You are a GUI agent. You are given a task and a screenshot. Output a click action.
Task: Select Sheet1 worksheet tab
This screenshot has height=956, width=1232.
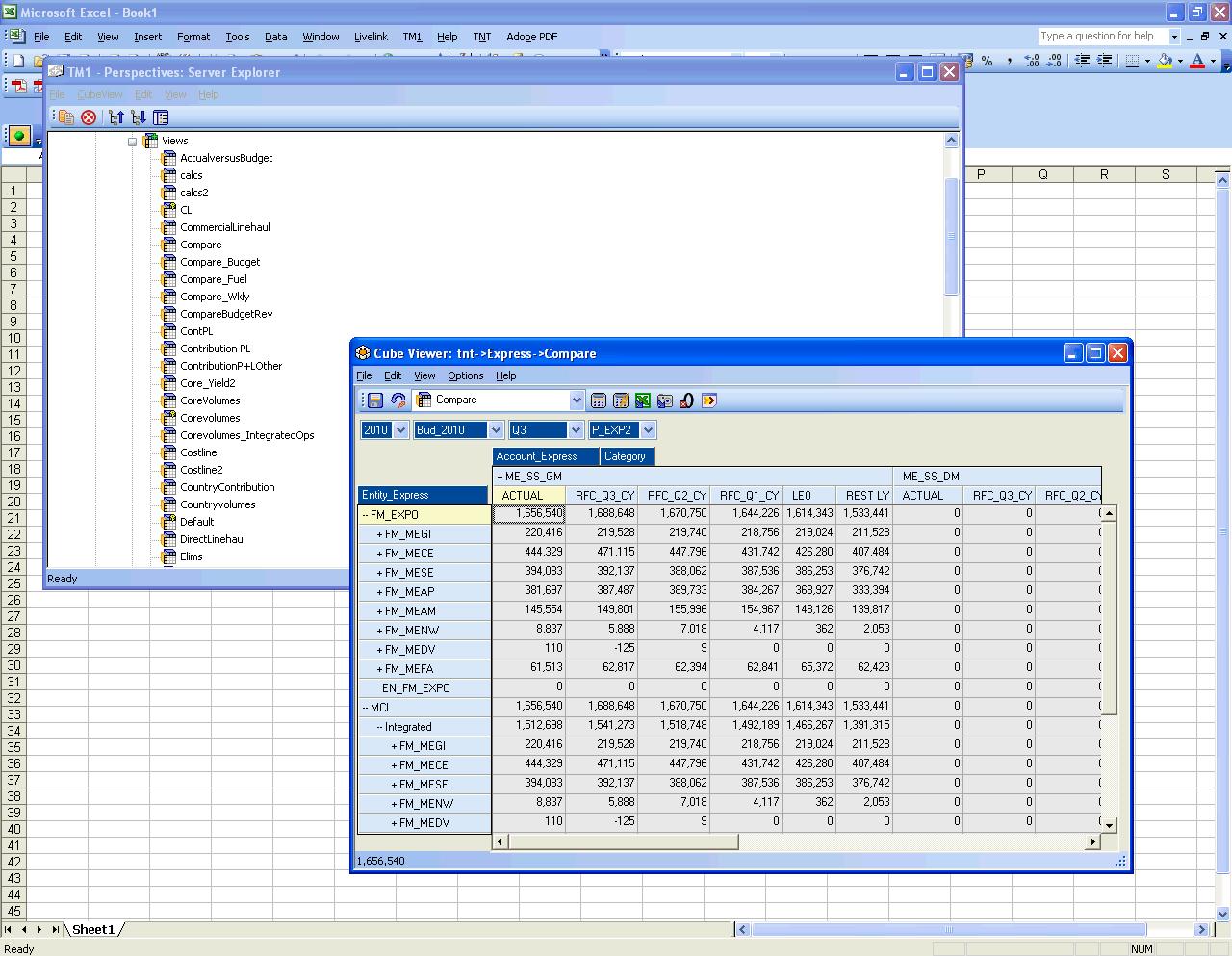pyautogui.click(x=93, y=929)
